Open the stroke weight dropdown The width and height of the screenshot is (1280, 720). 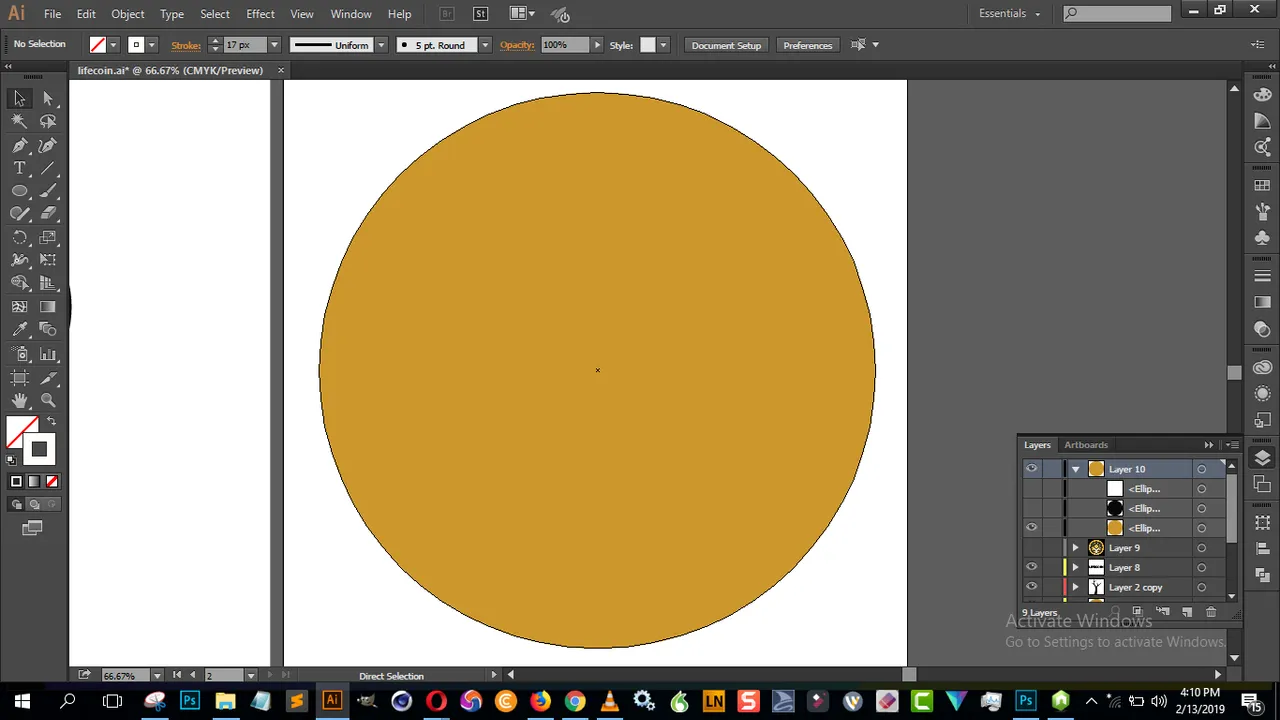point(274,45)
